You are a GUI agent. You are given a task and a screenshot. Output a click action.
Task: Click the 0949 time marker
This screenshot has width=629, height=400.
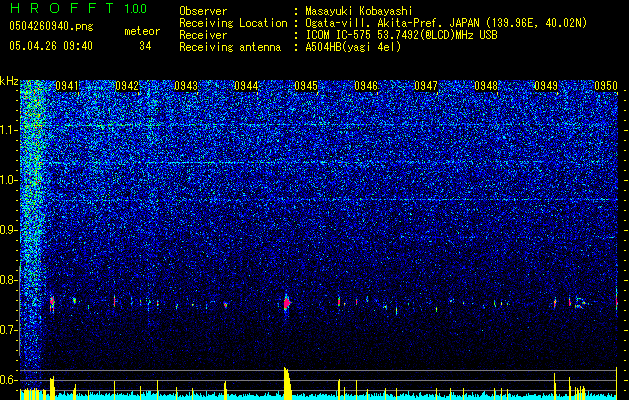click(x=546, y=86)
